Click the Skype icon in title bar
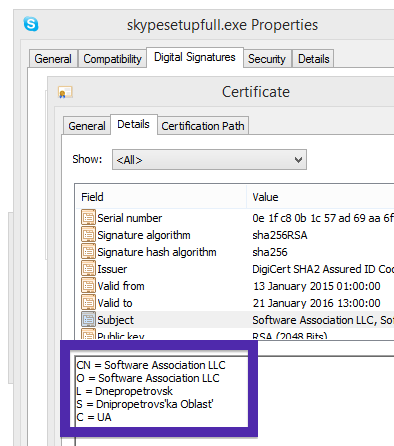 click(x=31, y=24)
